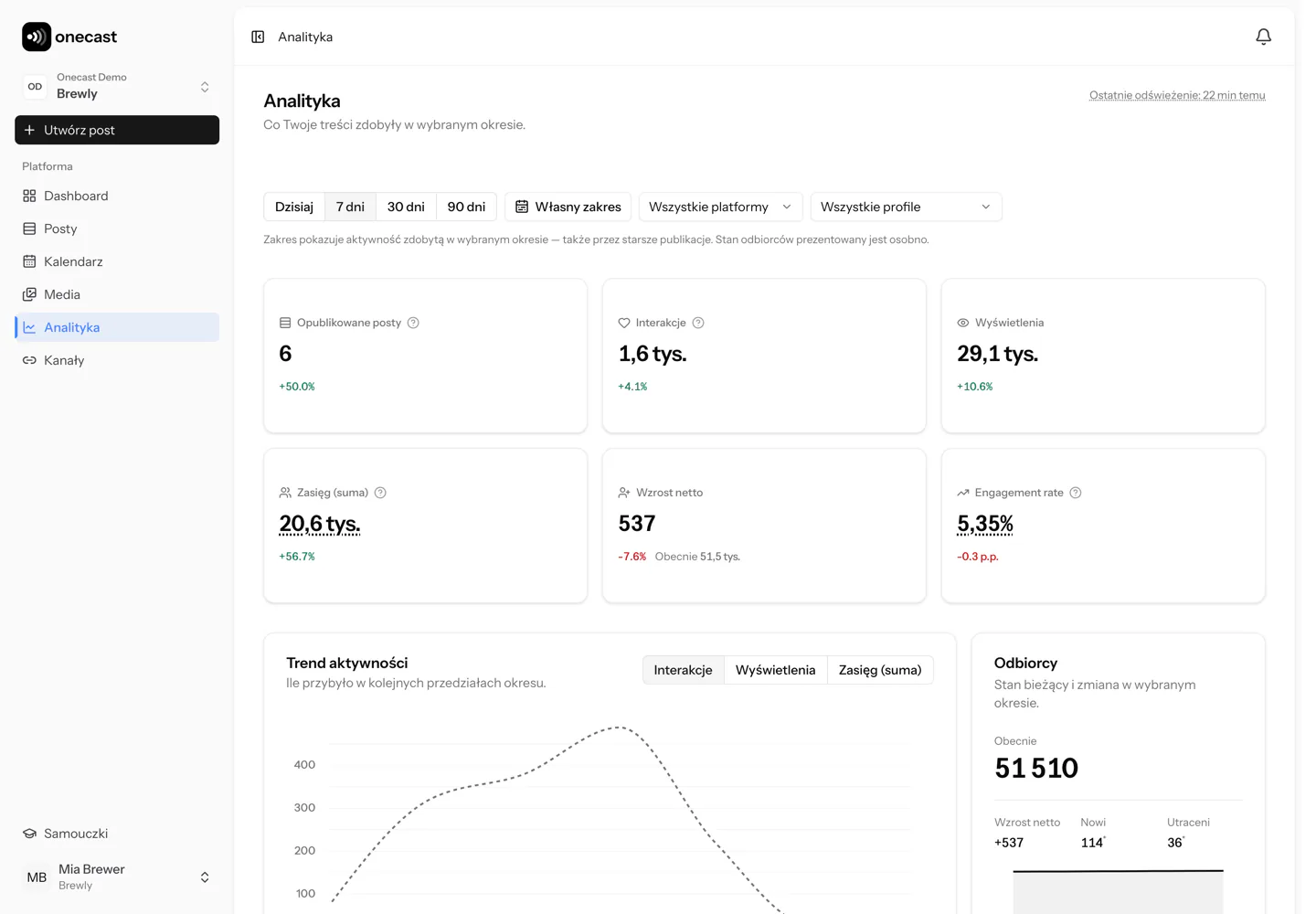Click the 5,35% engagement value

pyautogui.click(x=985, y=524)
